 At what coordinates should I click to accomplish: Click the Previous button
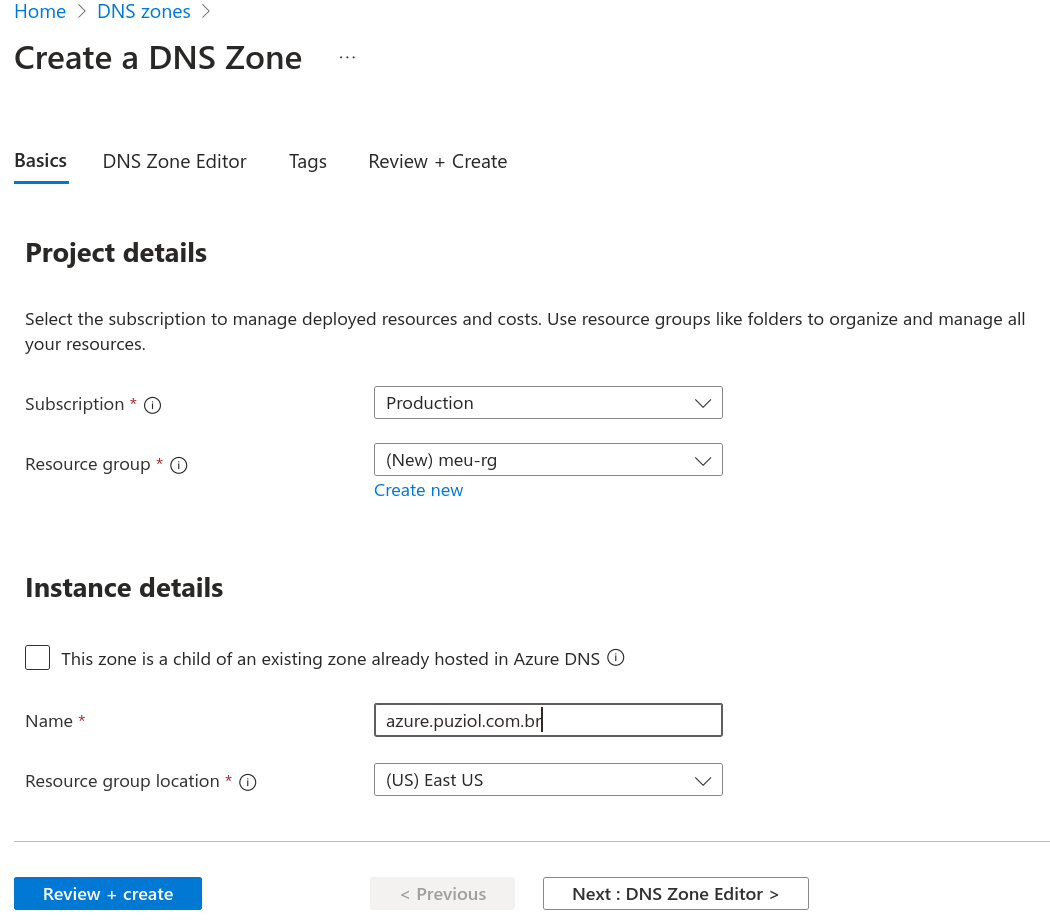[442, 894]
